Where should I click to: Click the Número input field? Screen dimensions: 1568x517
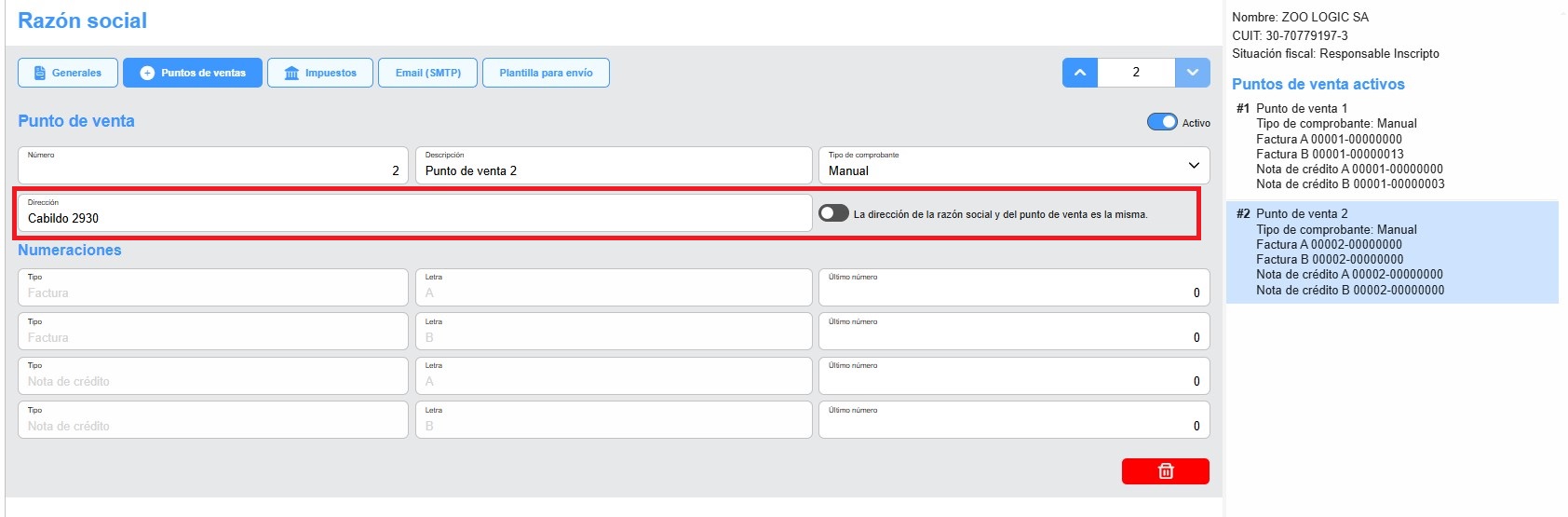click(213, 166)
